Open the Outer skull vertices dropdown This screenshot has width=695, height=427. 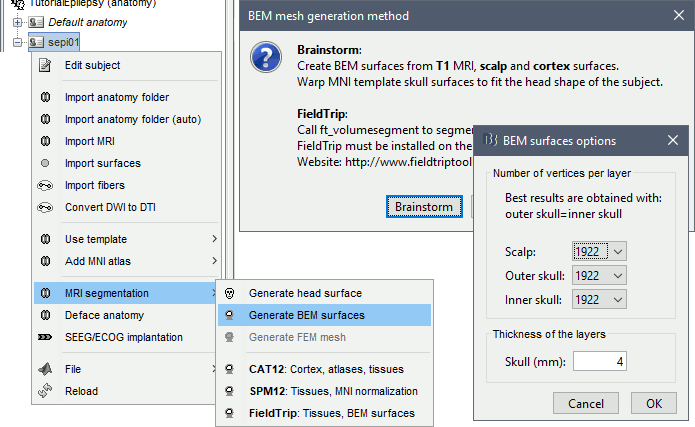point(599,275)
